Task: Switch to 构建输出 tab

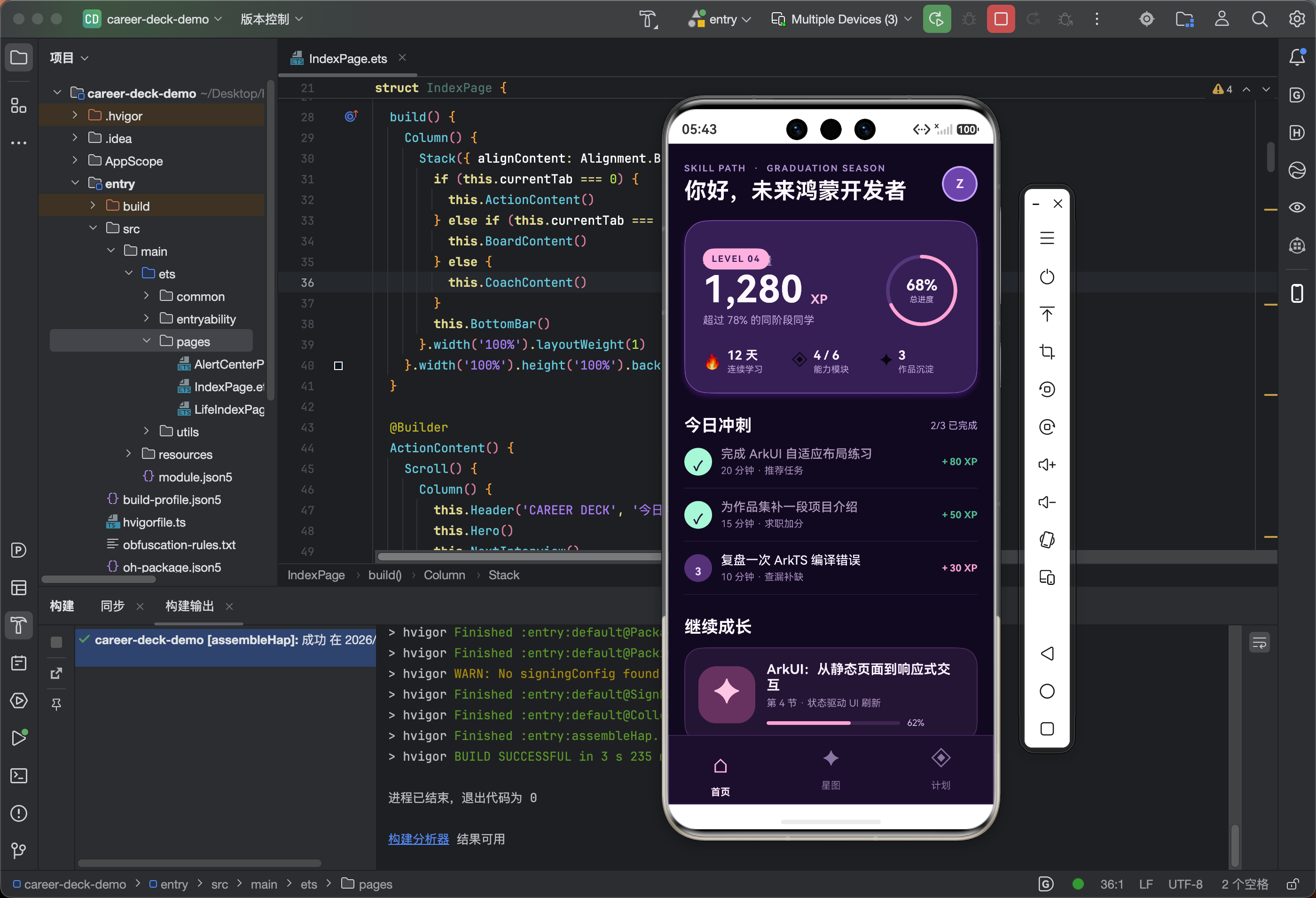Action: coord(189,606)
